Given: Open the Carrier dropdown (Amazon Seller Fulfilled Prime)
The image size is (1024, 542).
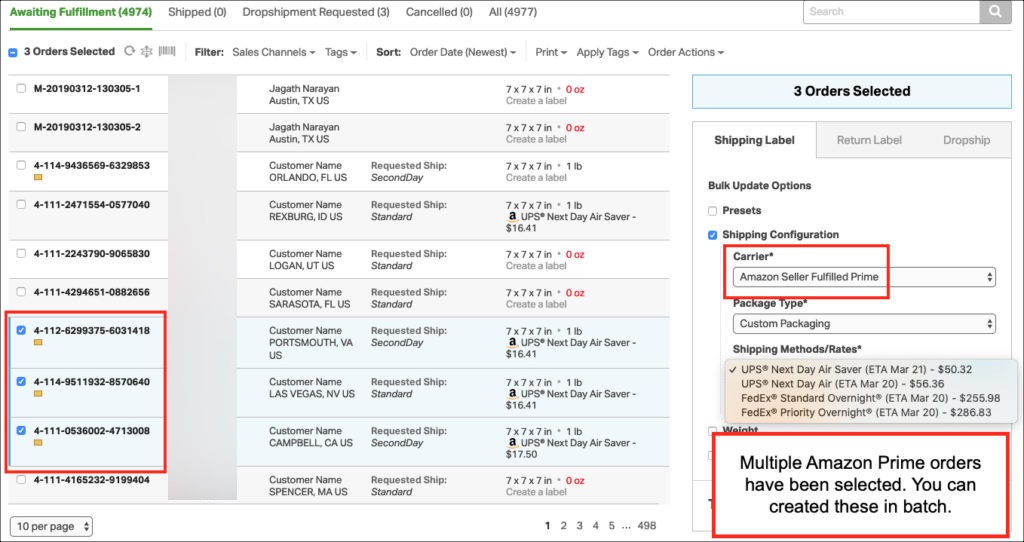Looking at the screenshot, I should point(864,277).
